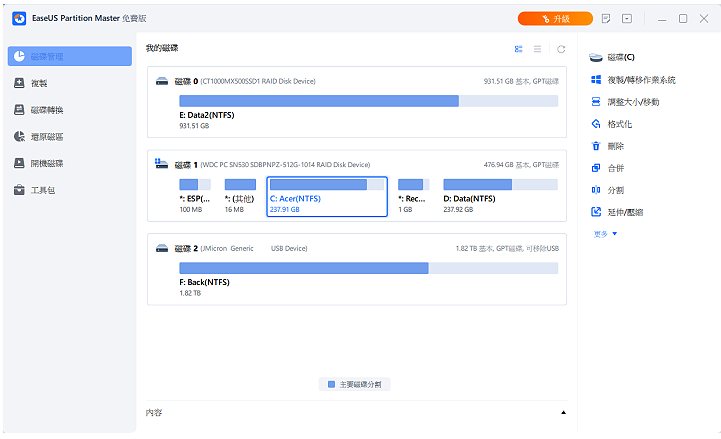Screen dimensions: 721x439
Task: Click the '931.51 GB 基本, GPT磁碟' text
Action: [x=521, y=81]
